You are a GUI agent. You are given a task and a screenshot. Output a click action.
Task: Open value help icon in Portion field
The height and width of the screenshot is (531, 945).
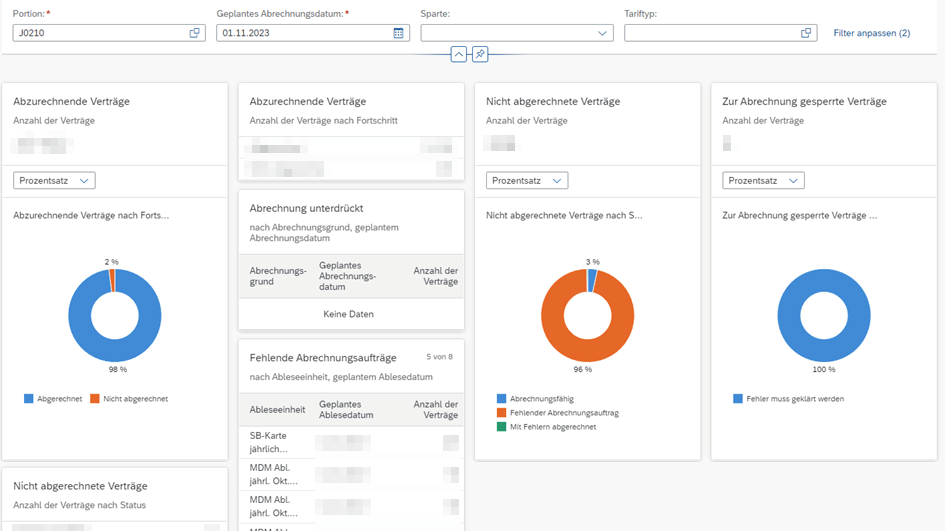coord(195,33)
